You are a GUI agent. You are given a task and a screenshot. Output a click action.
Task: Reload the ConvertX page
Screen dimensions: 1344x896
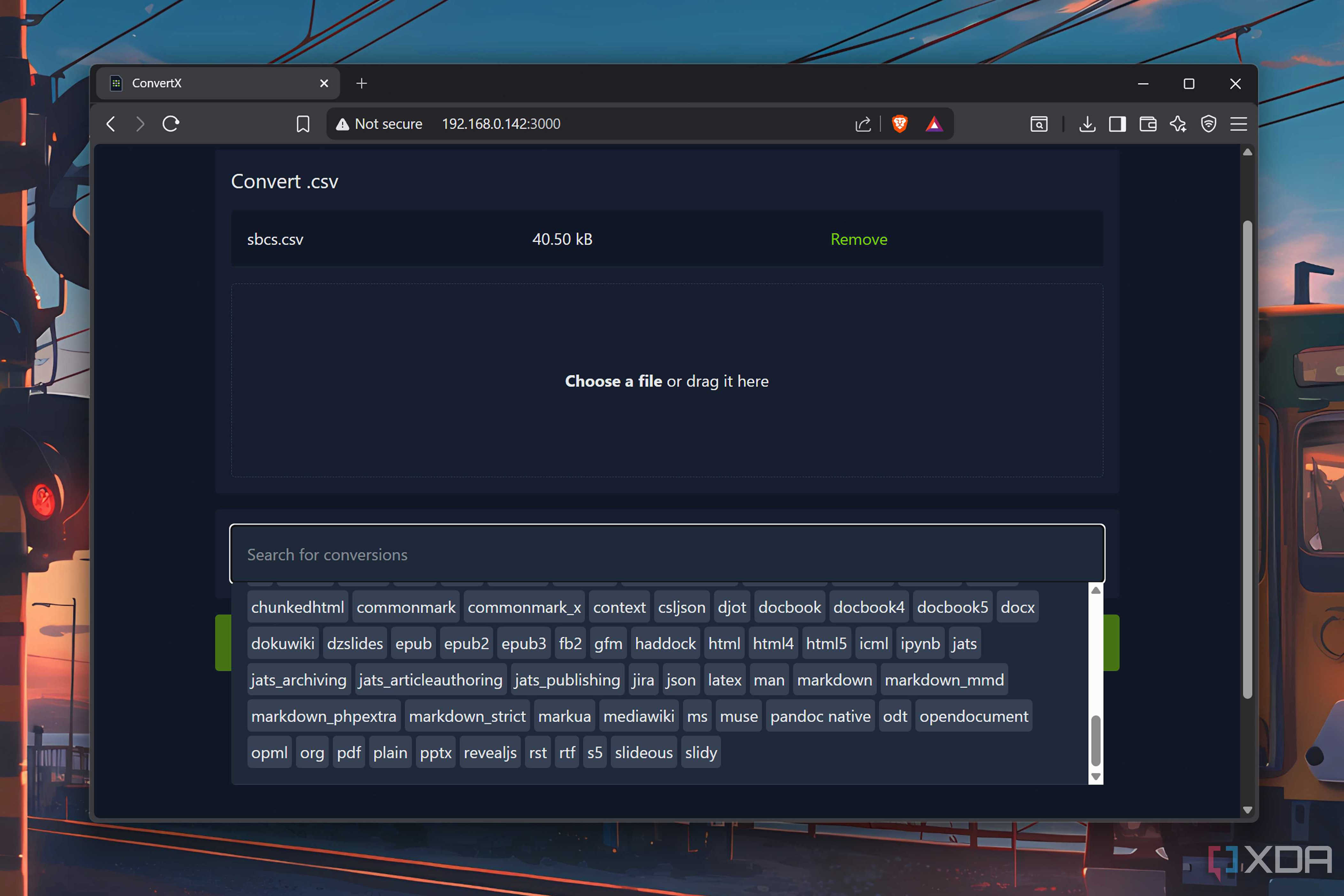171,123
